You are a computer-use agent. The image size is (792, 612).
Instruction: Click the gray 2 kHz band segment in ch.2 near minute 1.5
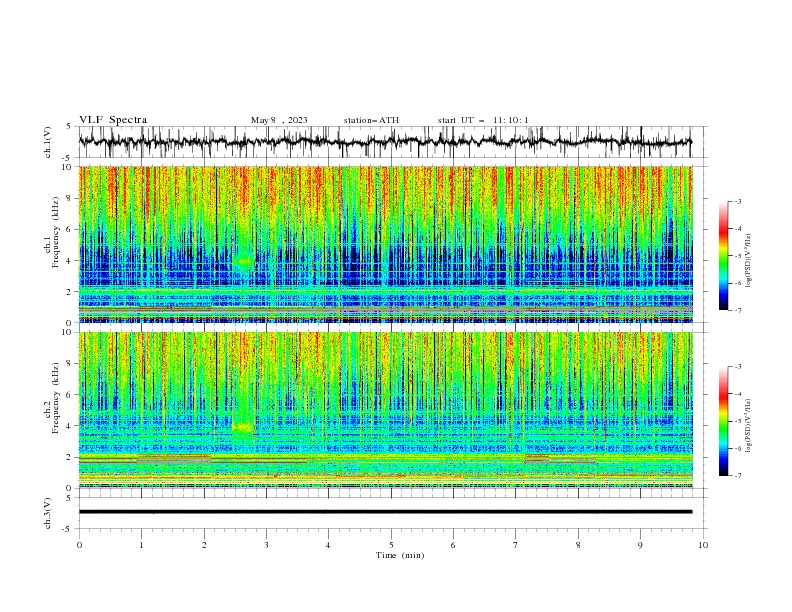tap(174, 459)
